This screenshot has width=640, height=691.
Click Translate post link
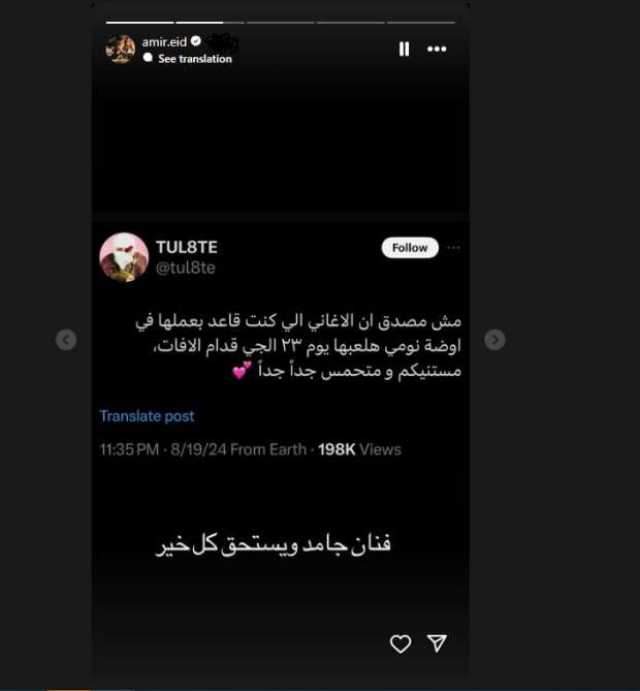(x=147, y=416)
